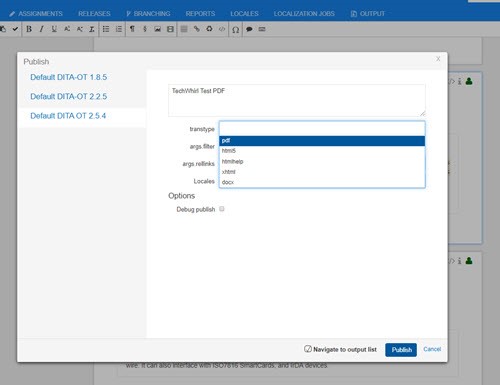Open the Releases tab
The width and height of the screenshot is (500, 385).
(94, 14)
